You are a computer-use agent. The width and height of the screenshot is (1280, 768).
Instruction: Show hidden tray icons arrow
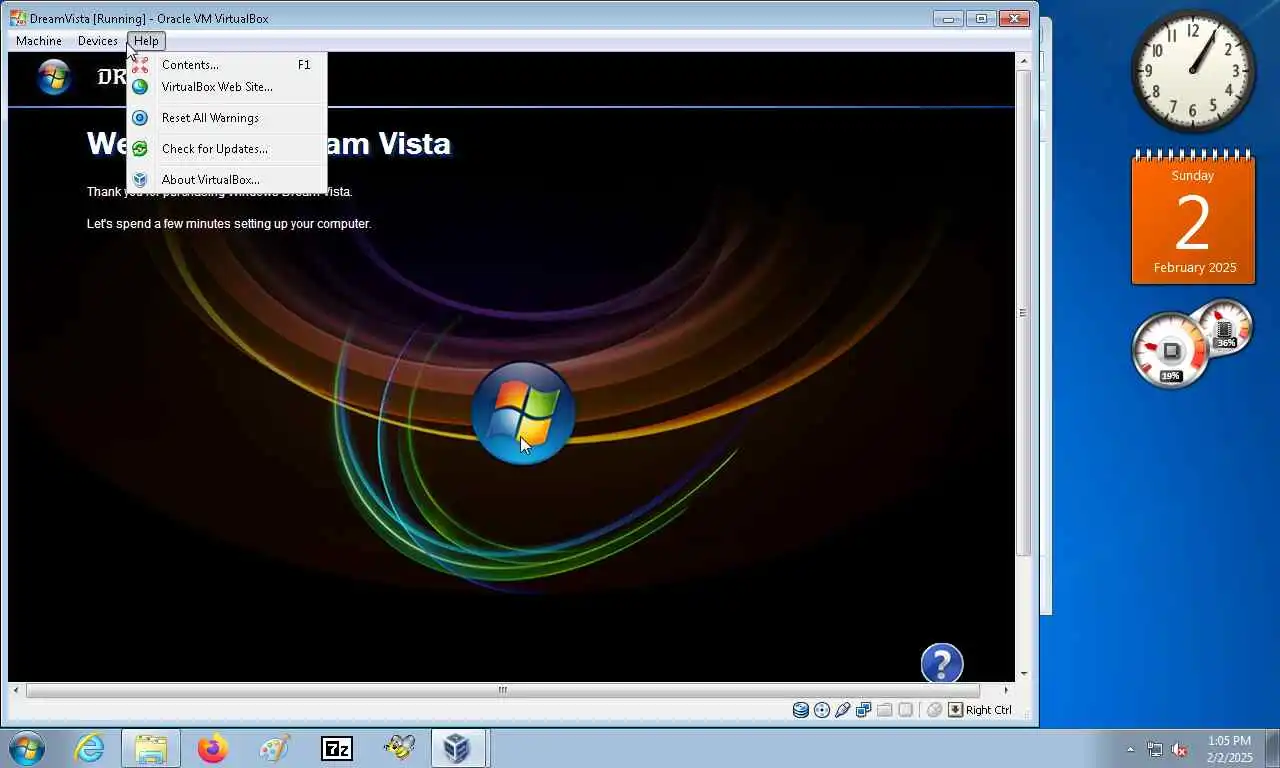pos(1131,749)
